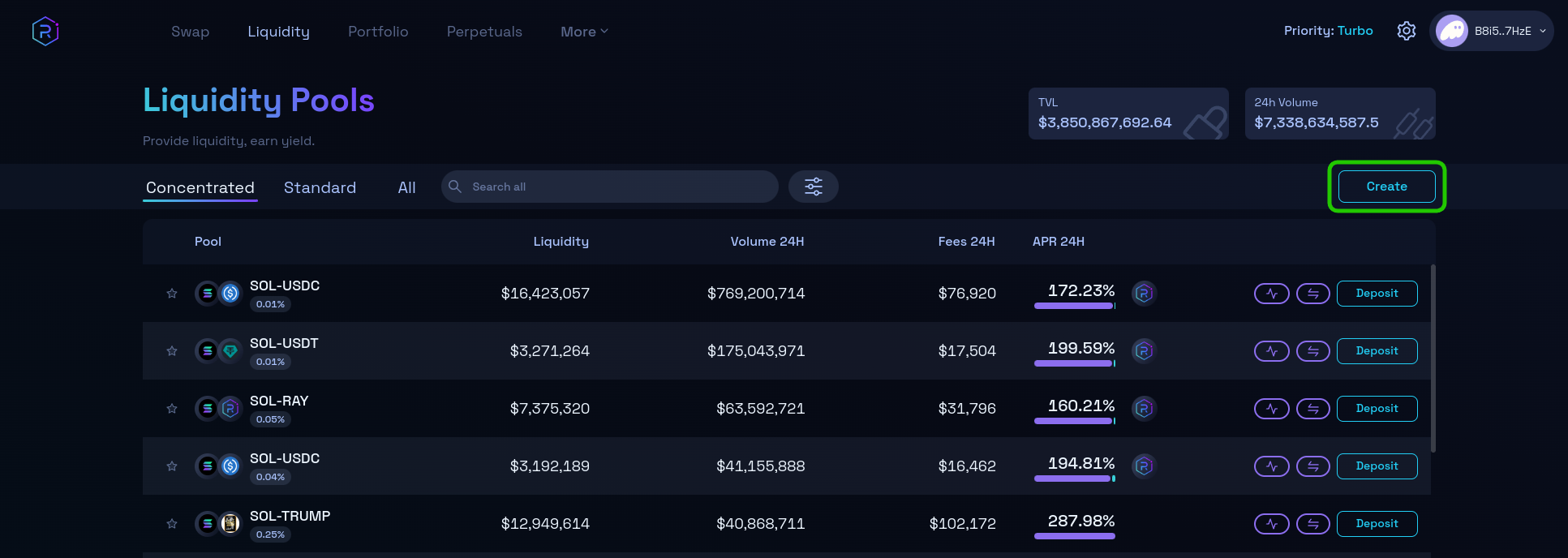Switch to the Standard pools tab

320,187
